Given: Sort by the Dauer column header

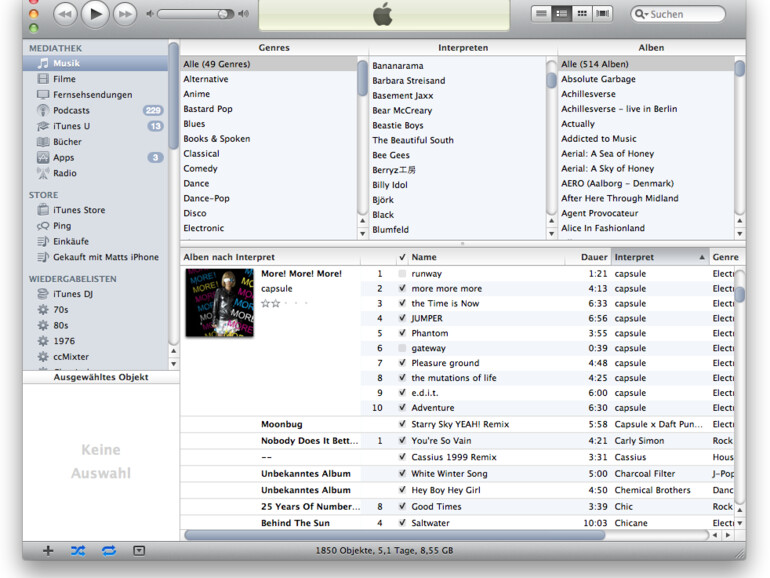Looking at the screenshot, I should 588,257.
